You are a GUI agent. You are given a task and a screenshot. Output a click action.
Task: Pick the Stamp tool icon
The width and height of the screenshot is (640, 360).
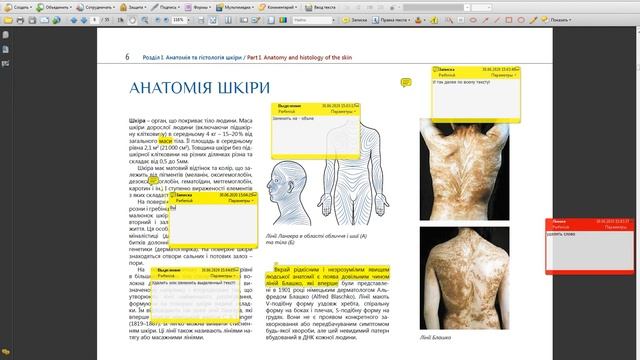point(418,20)
